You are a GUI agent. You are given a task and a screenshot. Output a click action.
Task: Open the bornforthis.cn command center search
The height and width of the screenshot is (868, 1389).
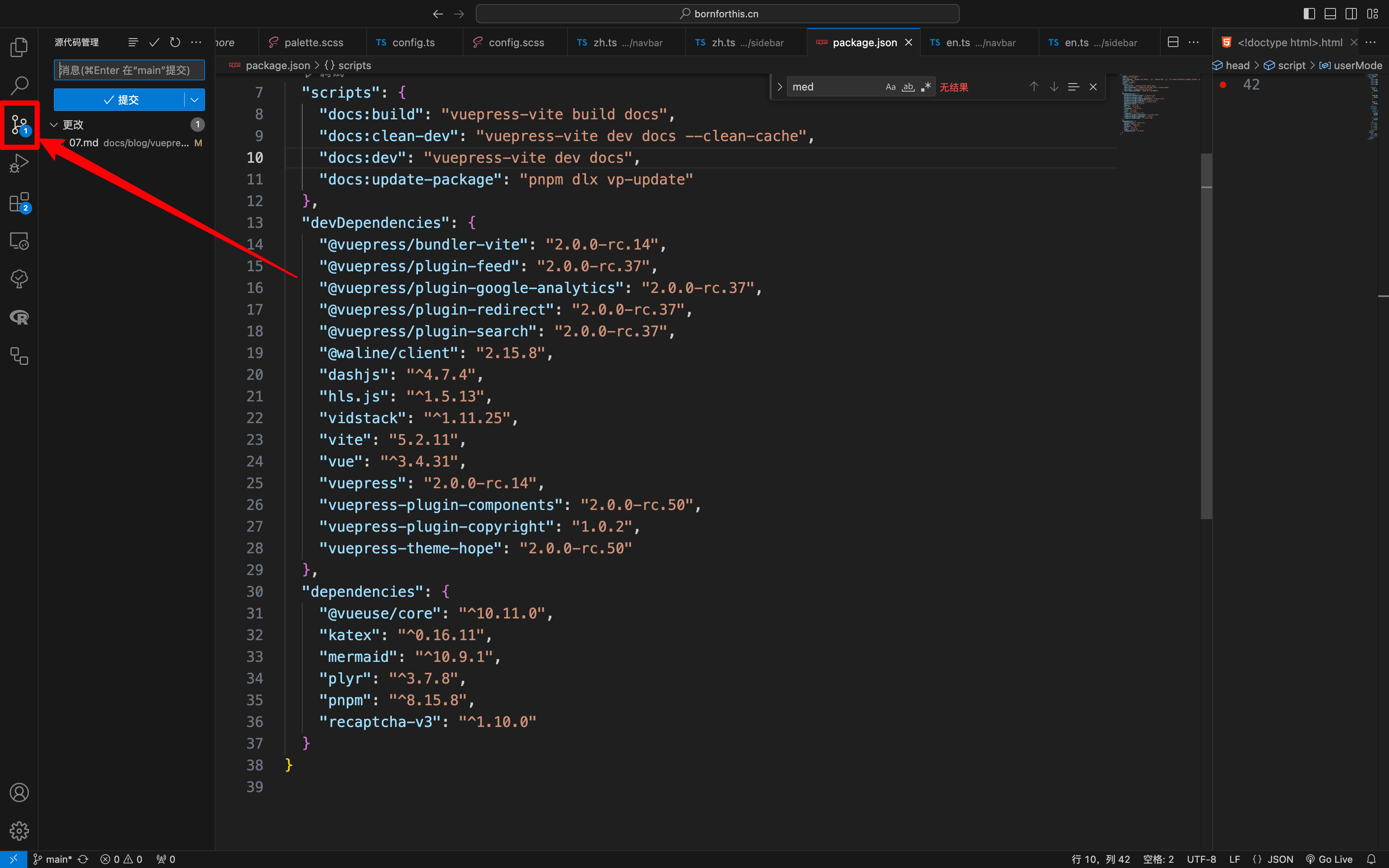coord(717,14)
